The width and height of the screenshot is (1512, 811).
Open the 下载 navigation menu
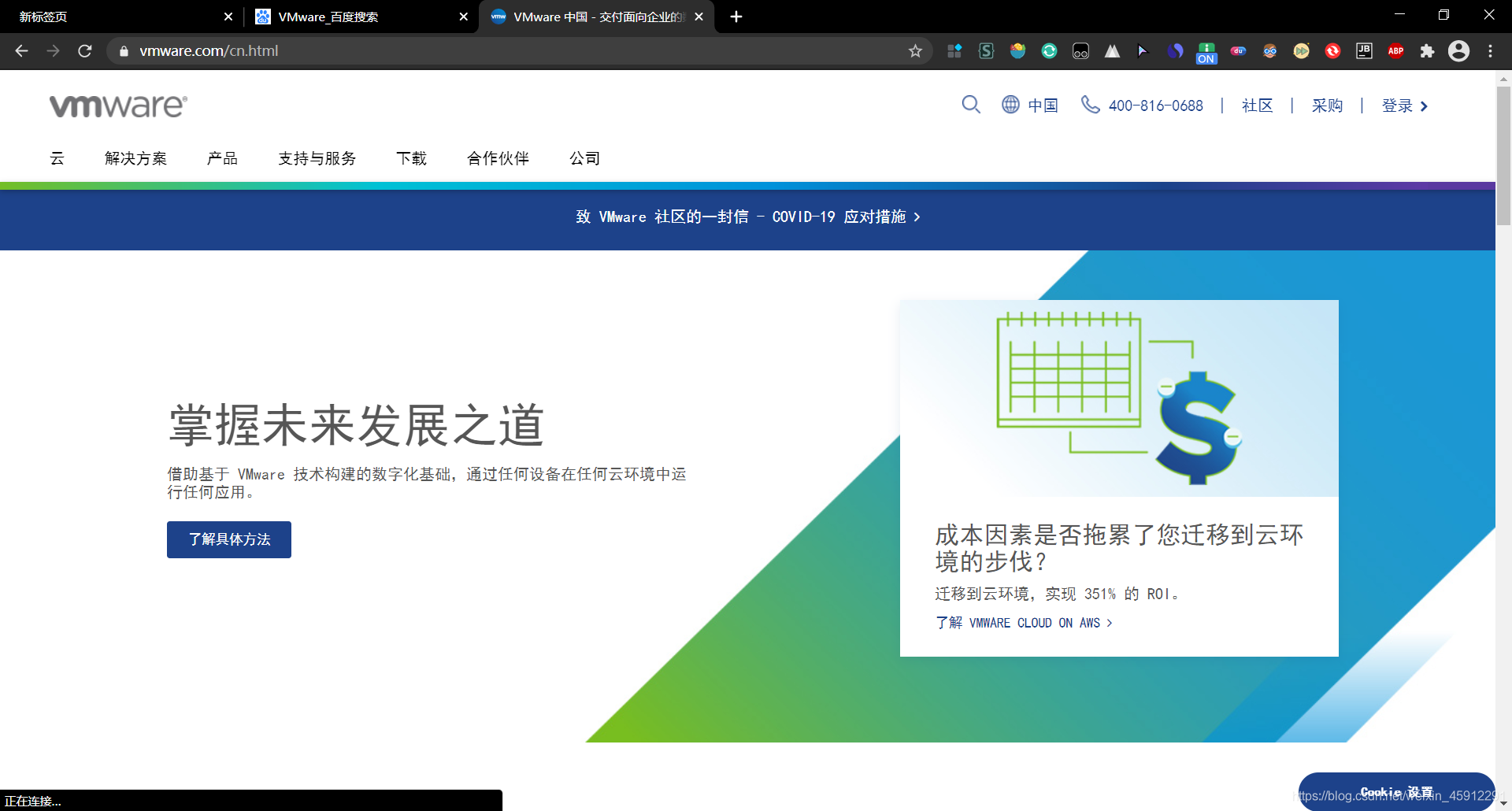pyautogui.click(x=411, y=158)
